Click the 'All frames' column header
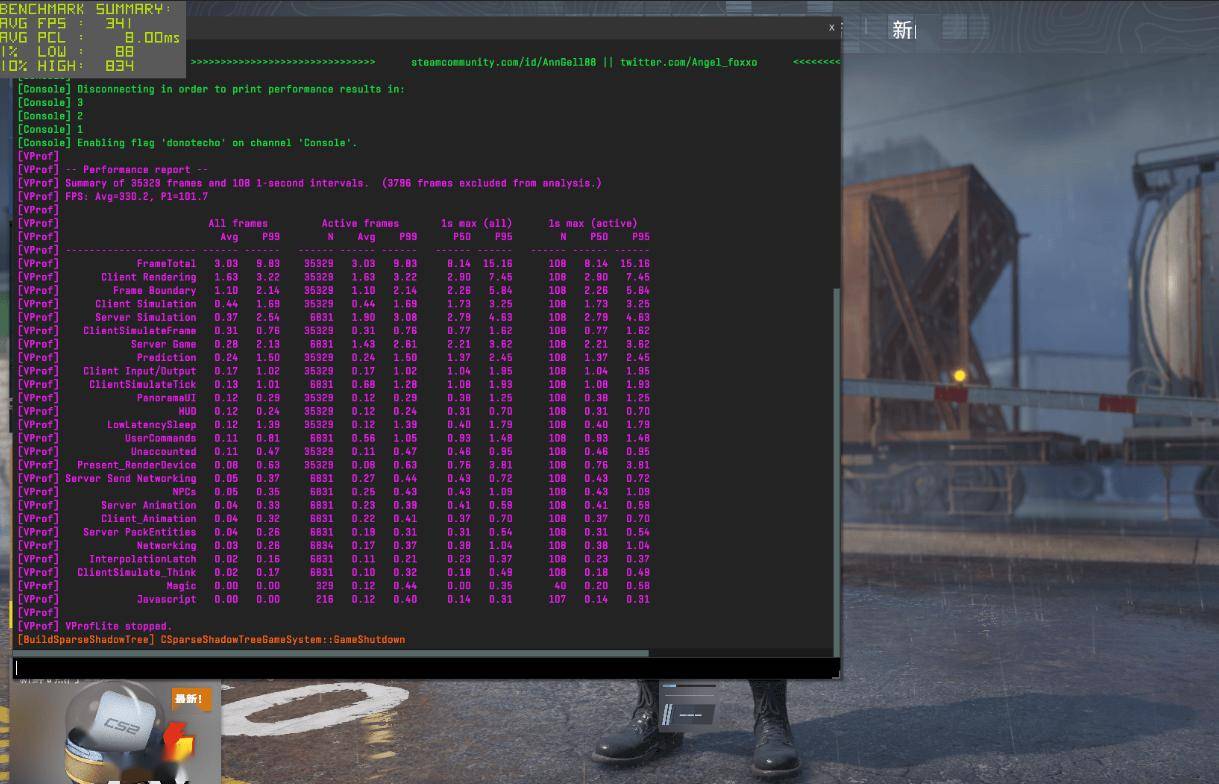The width and height of the screenshot is (1219, 784). [237, 224]
